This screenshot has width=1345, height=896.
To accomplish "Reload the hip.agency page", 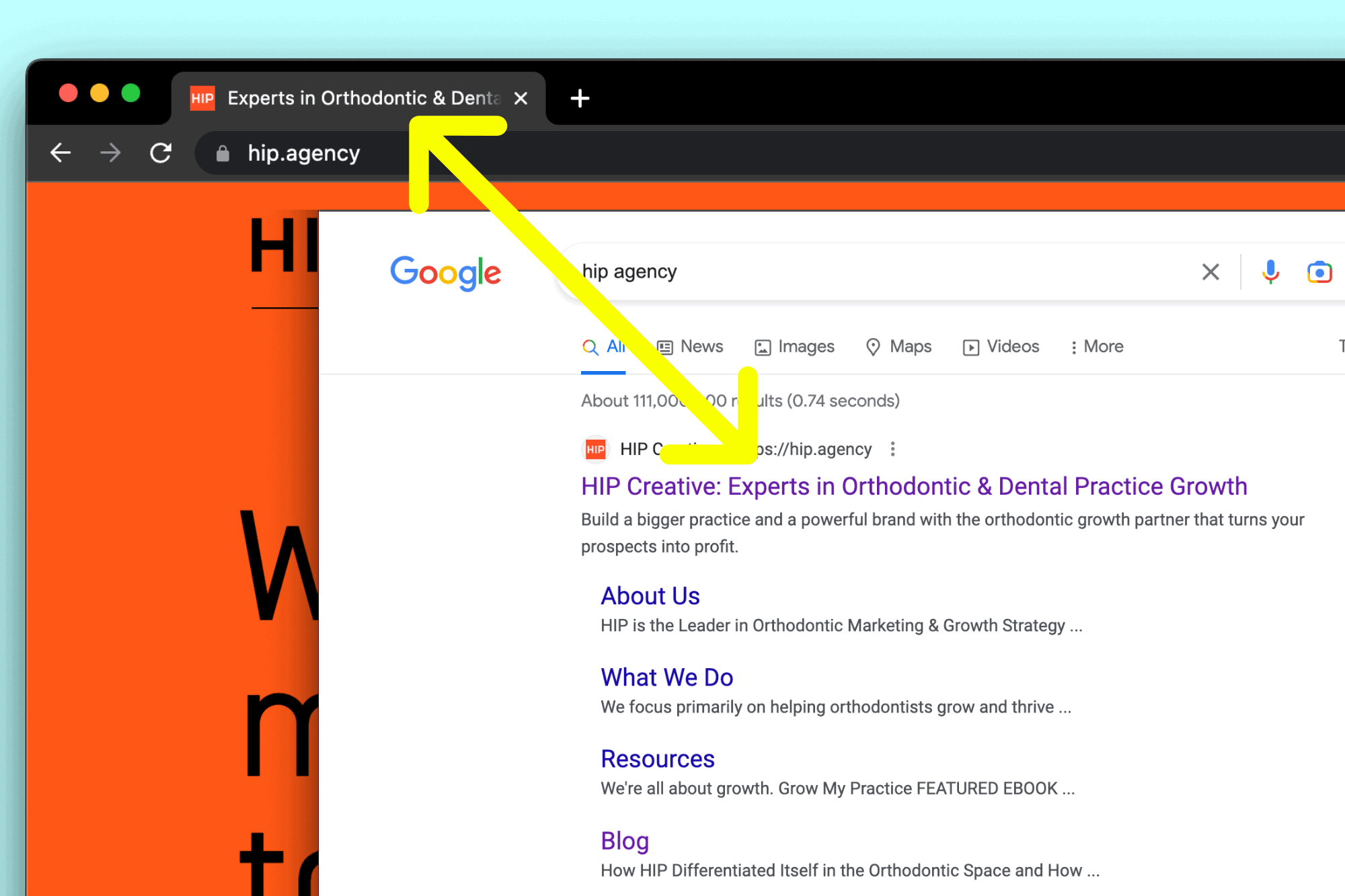I will (161, 153).
